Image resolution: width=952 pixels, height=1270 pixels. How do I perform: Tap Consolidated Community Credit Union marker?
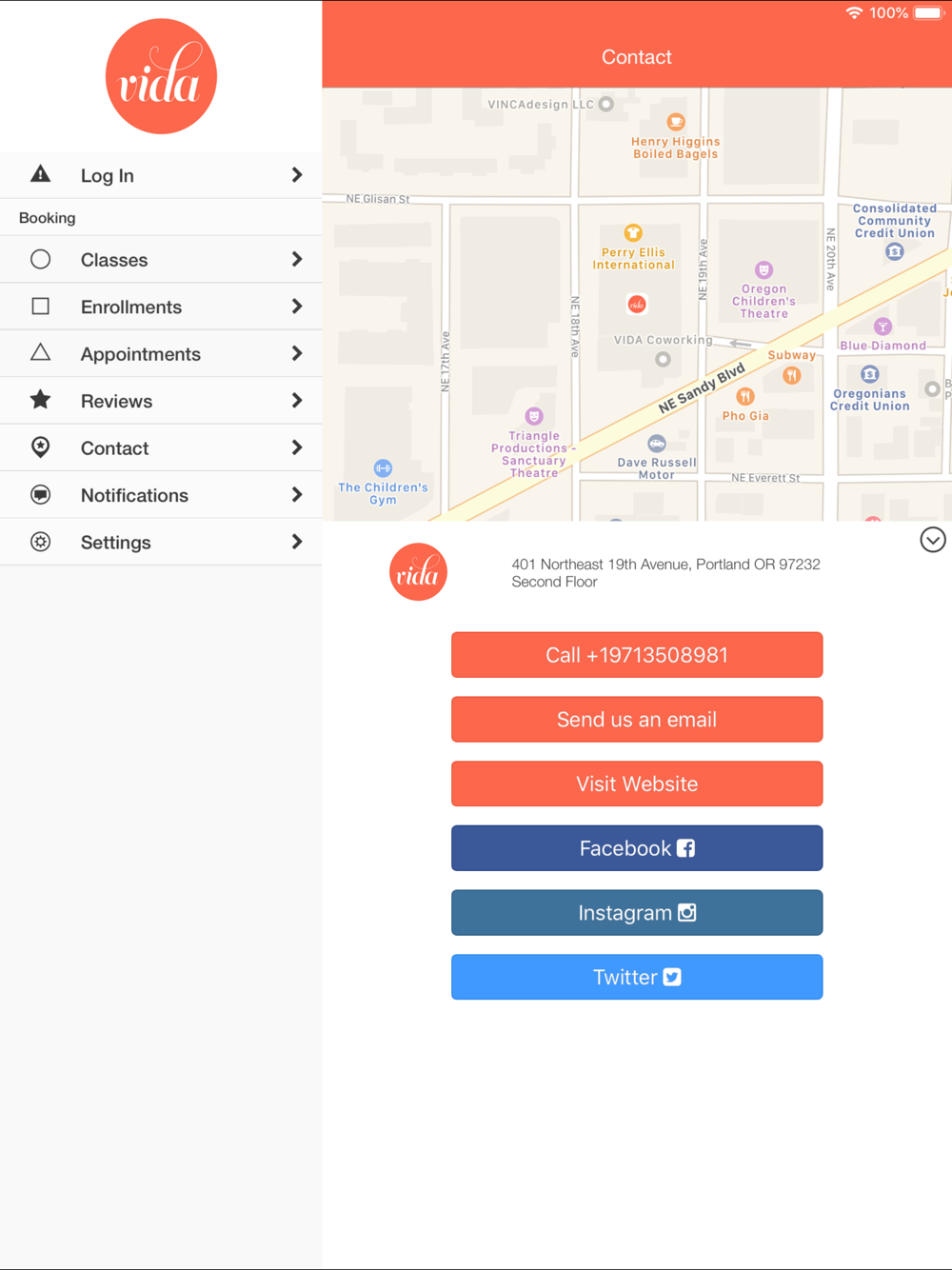(895, 252)
